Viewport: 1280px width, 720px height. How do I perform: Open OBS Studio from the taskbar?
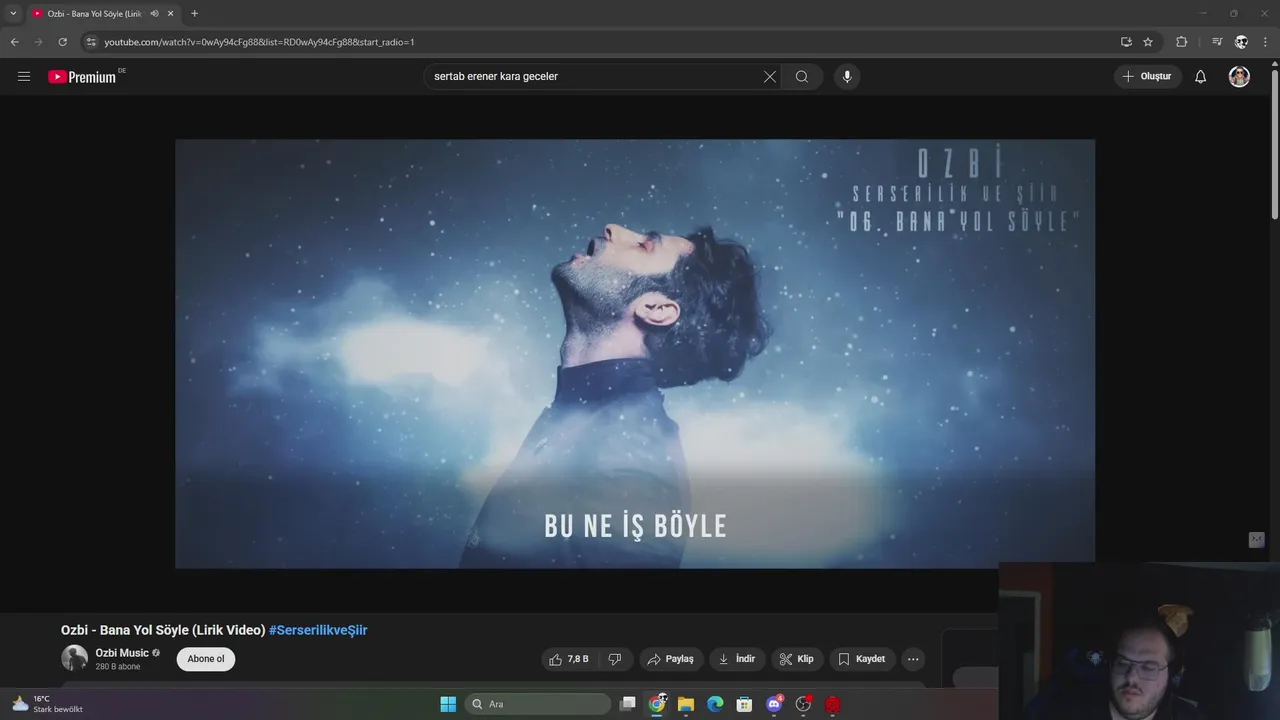coord(803,704)
